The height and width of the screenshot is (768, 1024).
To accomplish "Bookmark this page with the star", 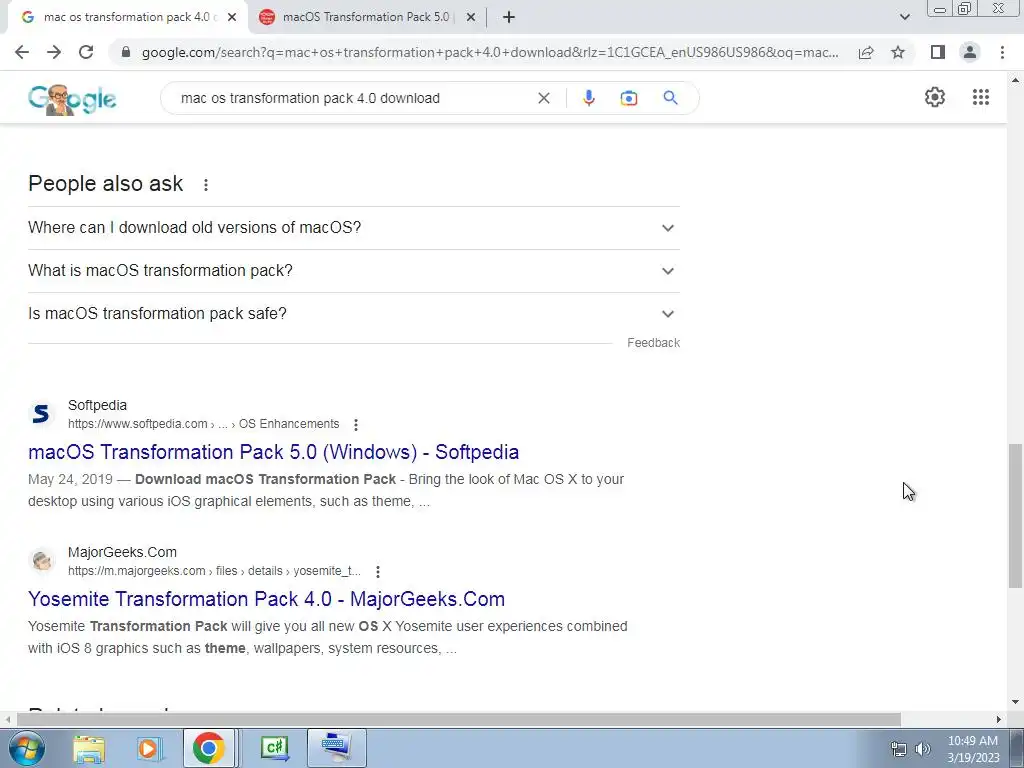I will pos(898,52).
